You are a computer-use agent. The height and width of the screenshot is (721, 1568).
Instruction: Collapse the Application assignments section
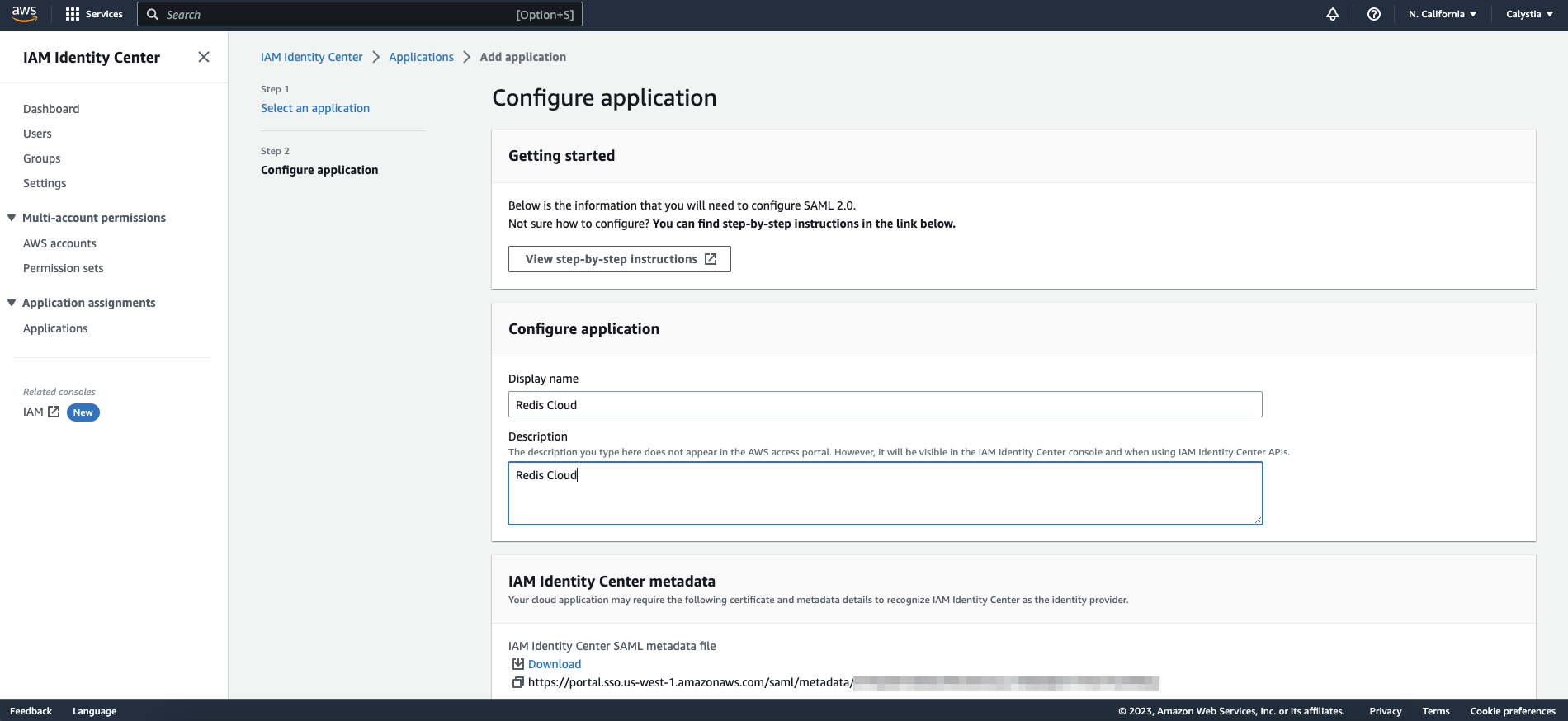tap(12, 303)
